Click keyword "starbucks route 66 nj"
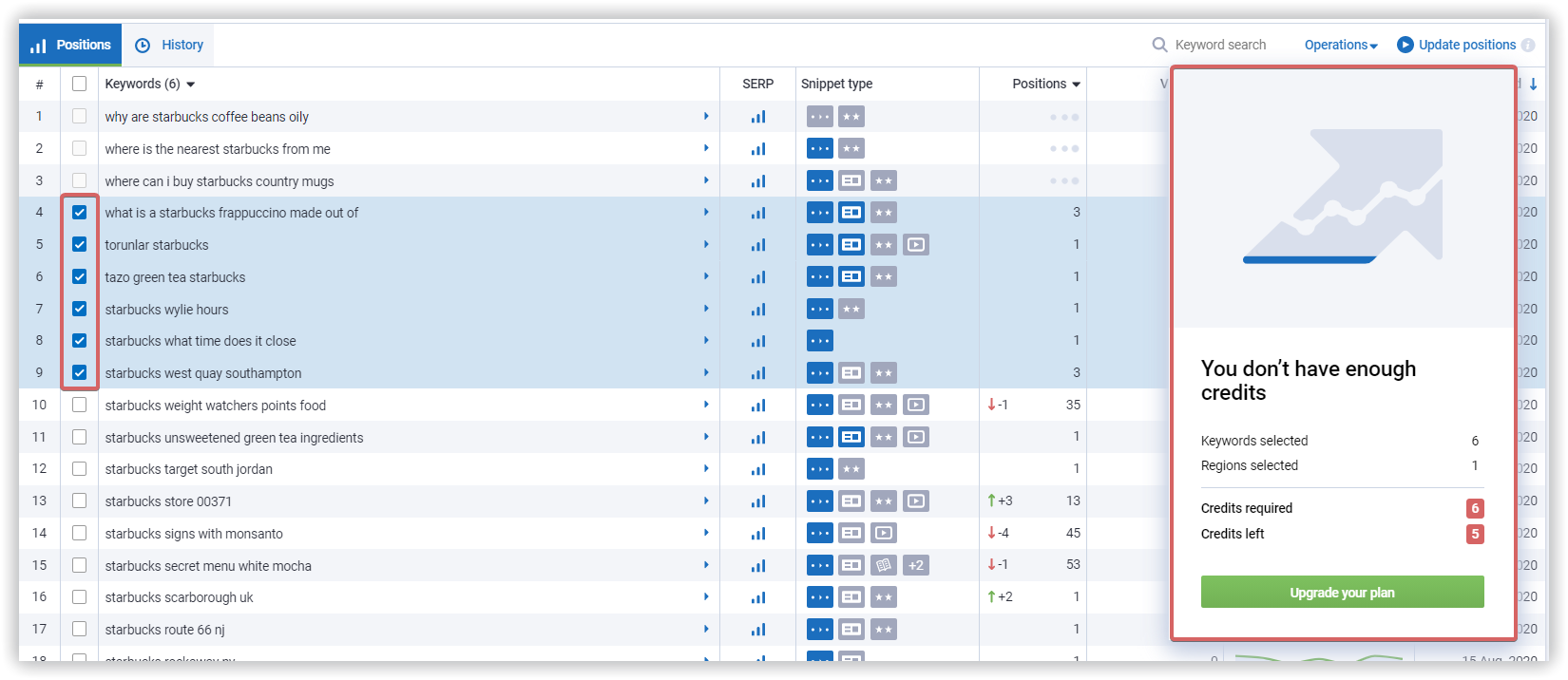The image size is (1568, 680). pos(164,630)
